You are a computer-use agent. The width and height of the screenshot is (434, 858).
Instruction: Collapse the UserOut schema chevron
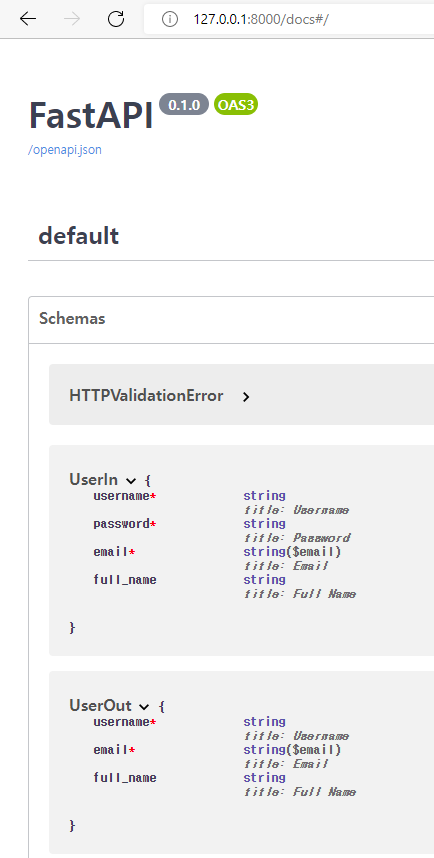(144, 706)
